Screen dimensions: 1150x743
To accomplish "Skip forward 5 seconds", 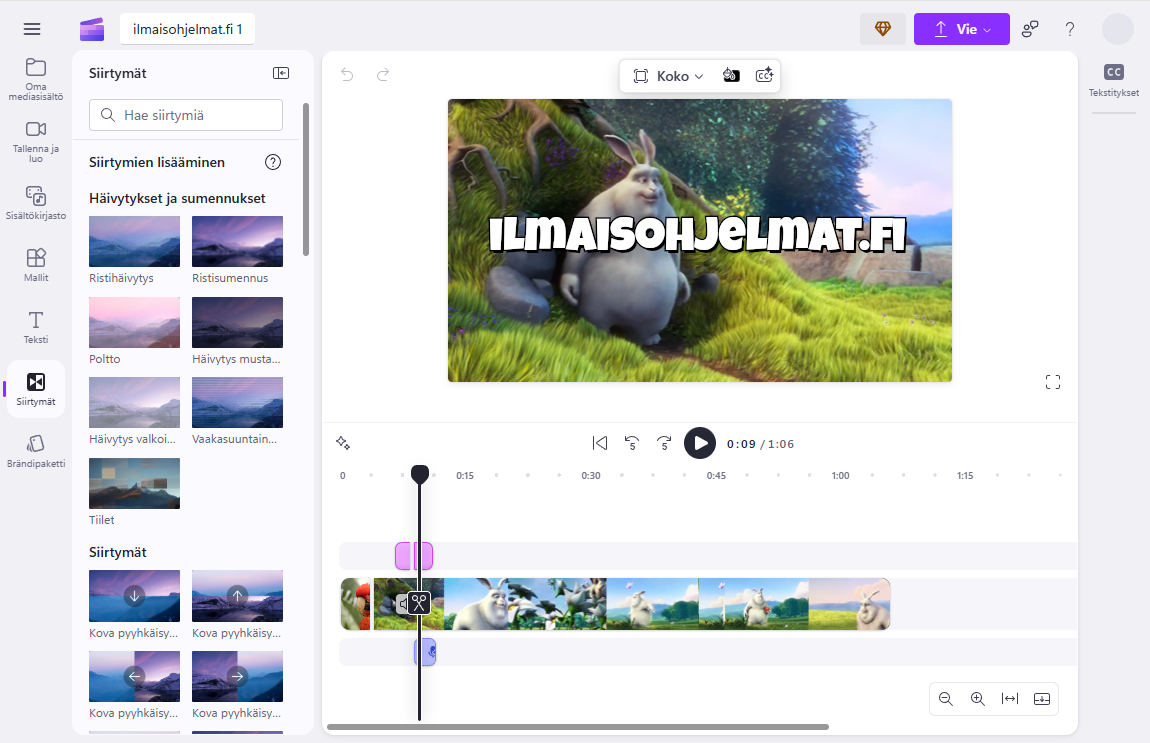I will (x=664, y=443).
